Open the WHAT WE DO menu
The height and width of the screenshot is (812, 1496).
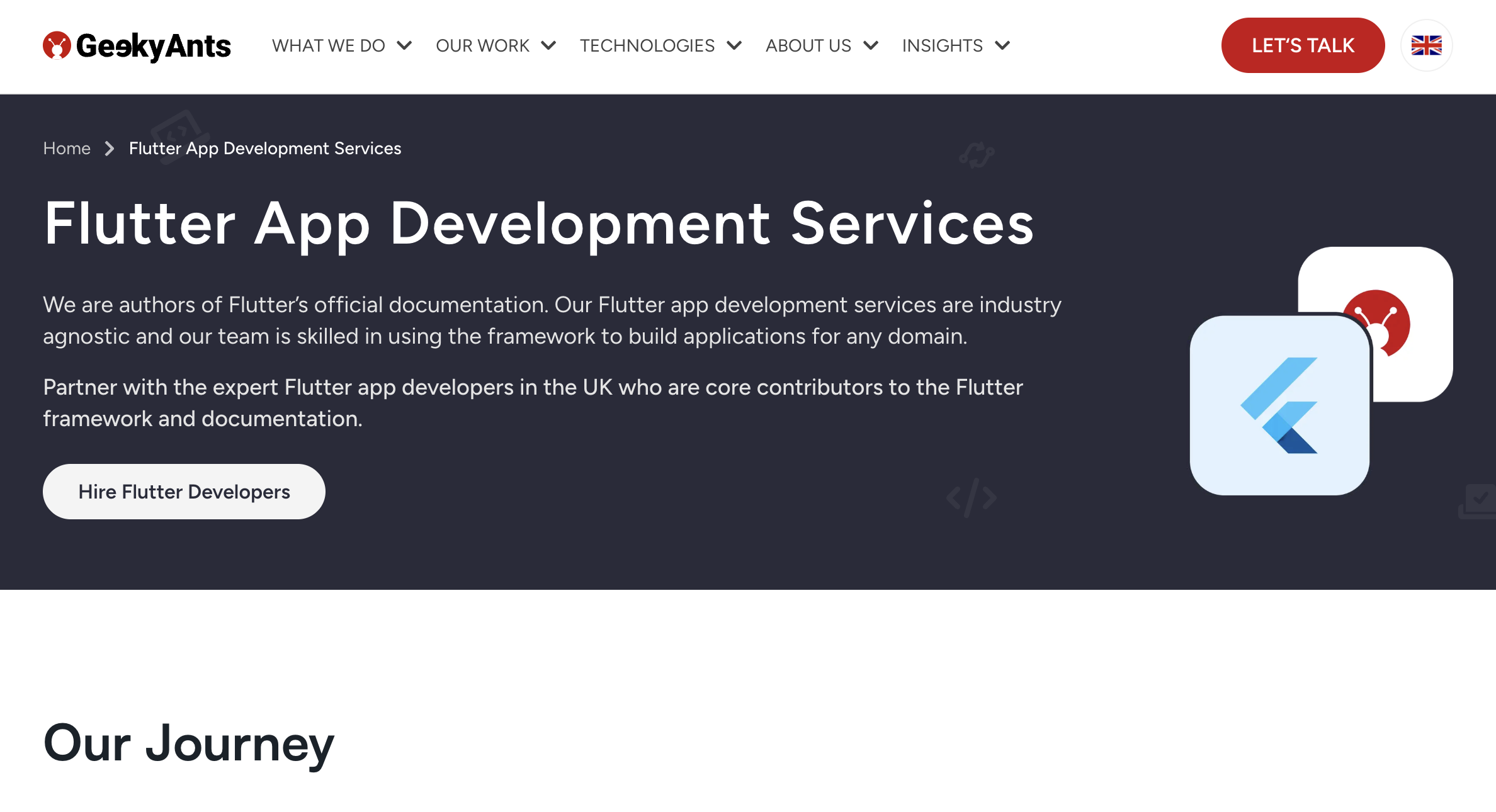coord(329,45)
